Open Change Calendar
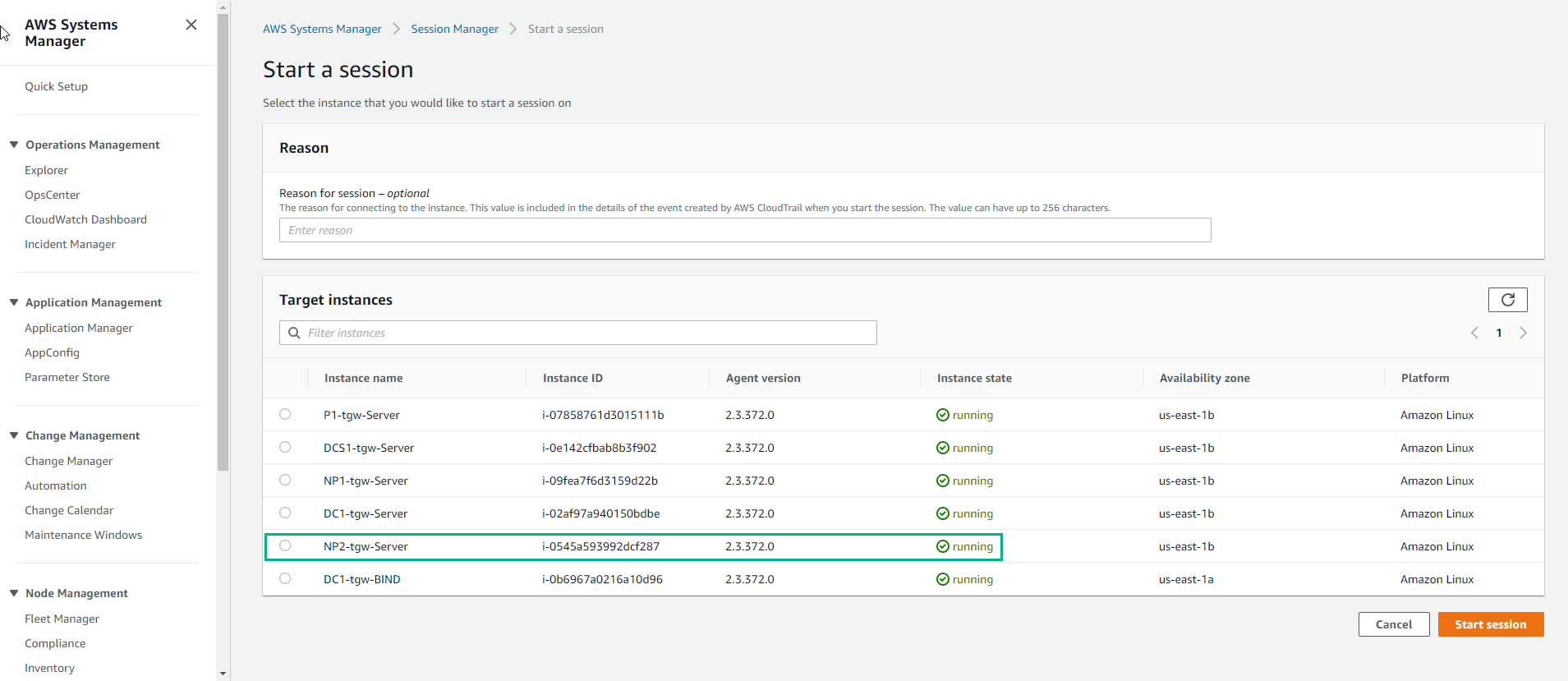 pos(69,510)
